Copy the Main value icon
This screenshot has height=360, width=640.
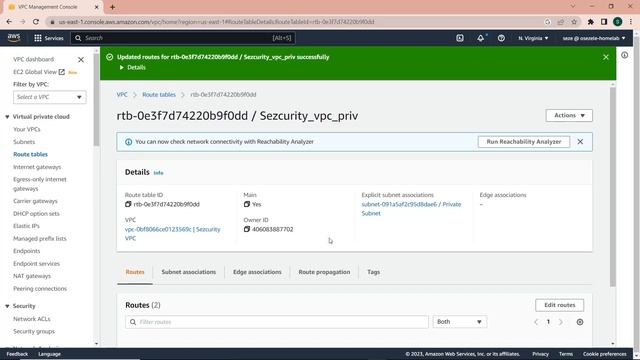247,204
